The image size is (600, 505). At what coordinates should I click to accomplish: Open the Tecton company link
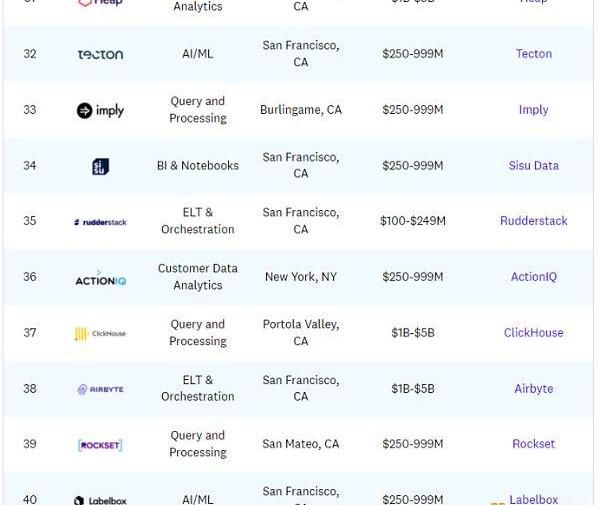point(533,54)
